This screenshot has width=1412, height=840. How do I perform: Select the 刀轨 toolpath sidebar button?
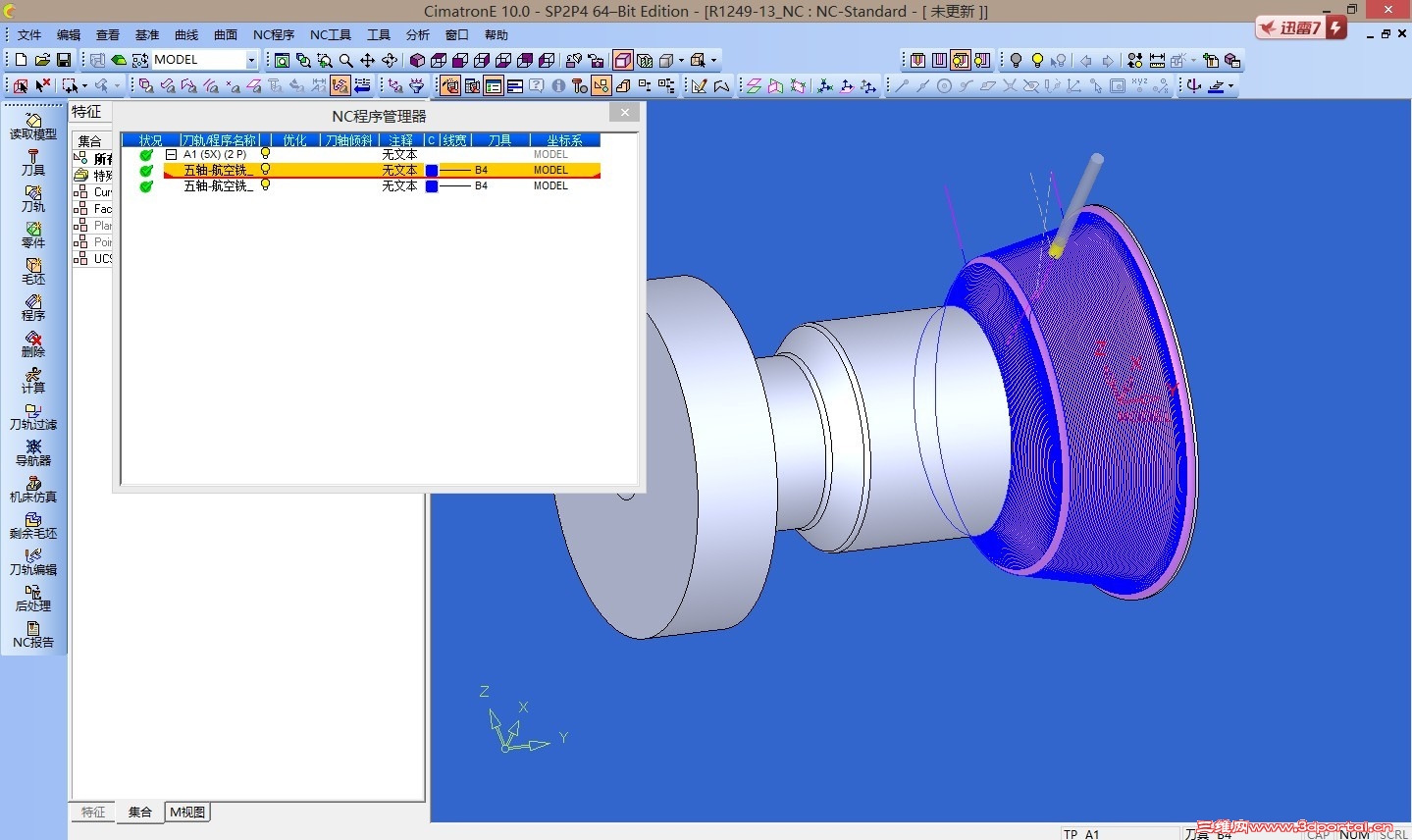[x=33, y=199]
